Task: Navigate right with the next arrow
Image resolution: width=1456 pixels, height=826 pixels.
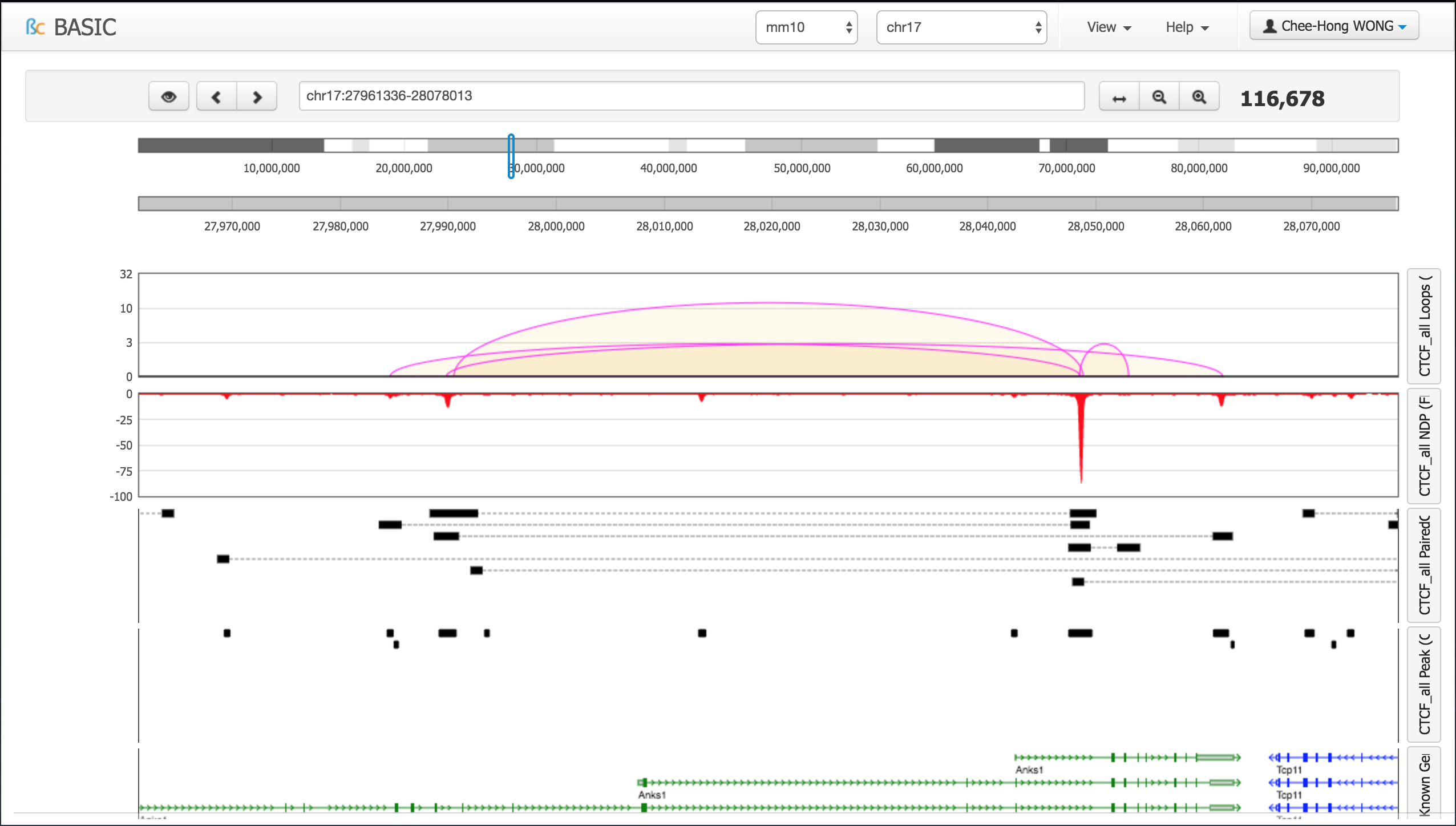Action: pyautogui.click(x=257, y=96)
